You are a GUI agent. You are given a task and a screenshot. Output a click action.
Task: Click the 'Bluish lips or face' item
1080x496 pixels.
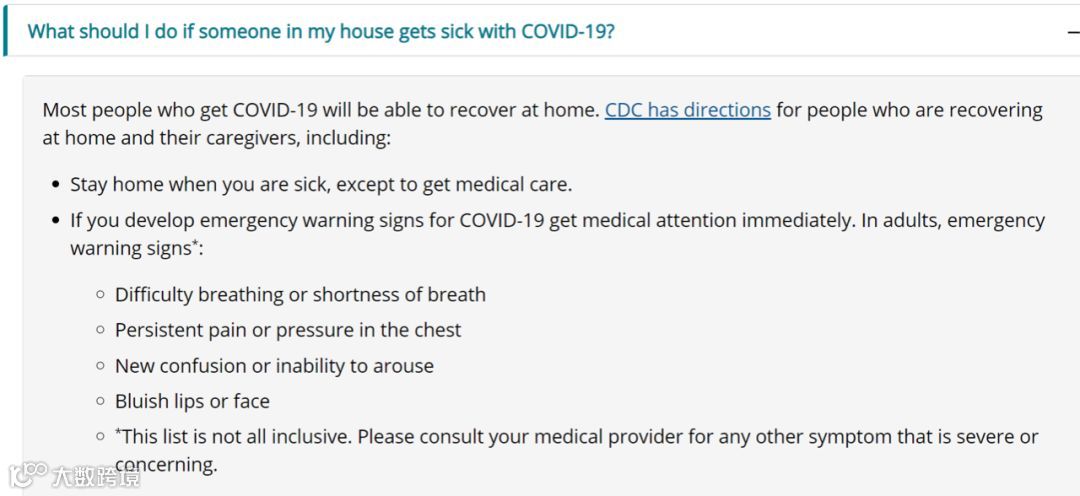click(x=192, y=402)
